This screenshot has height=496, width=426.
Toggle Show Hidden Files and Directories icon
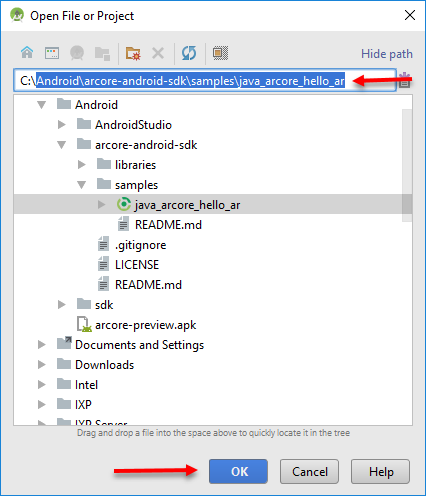(x=220, y=53)
